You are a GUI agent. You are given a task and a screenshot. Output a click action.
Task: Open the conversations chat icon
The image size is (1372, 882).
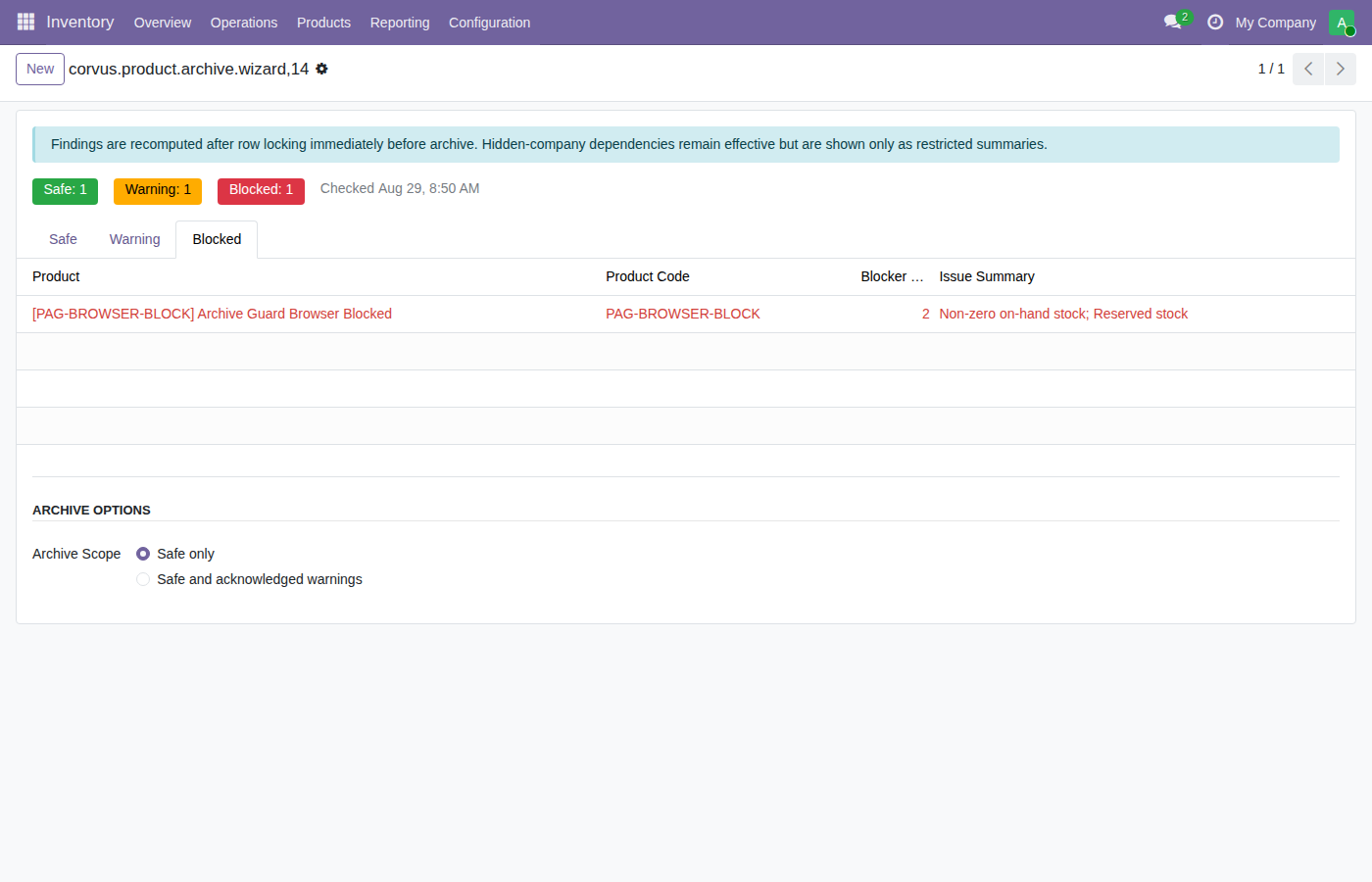[x=1173, y=22]
